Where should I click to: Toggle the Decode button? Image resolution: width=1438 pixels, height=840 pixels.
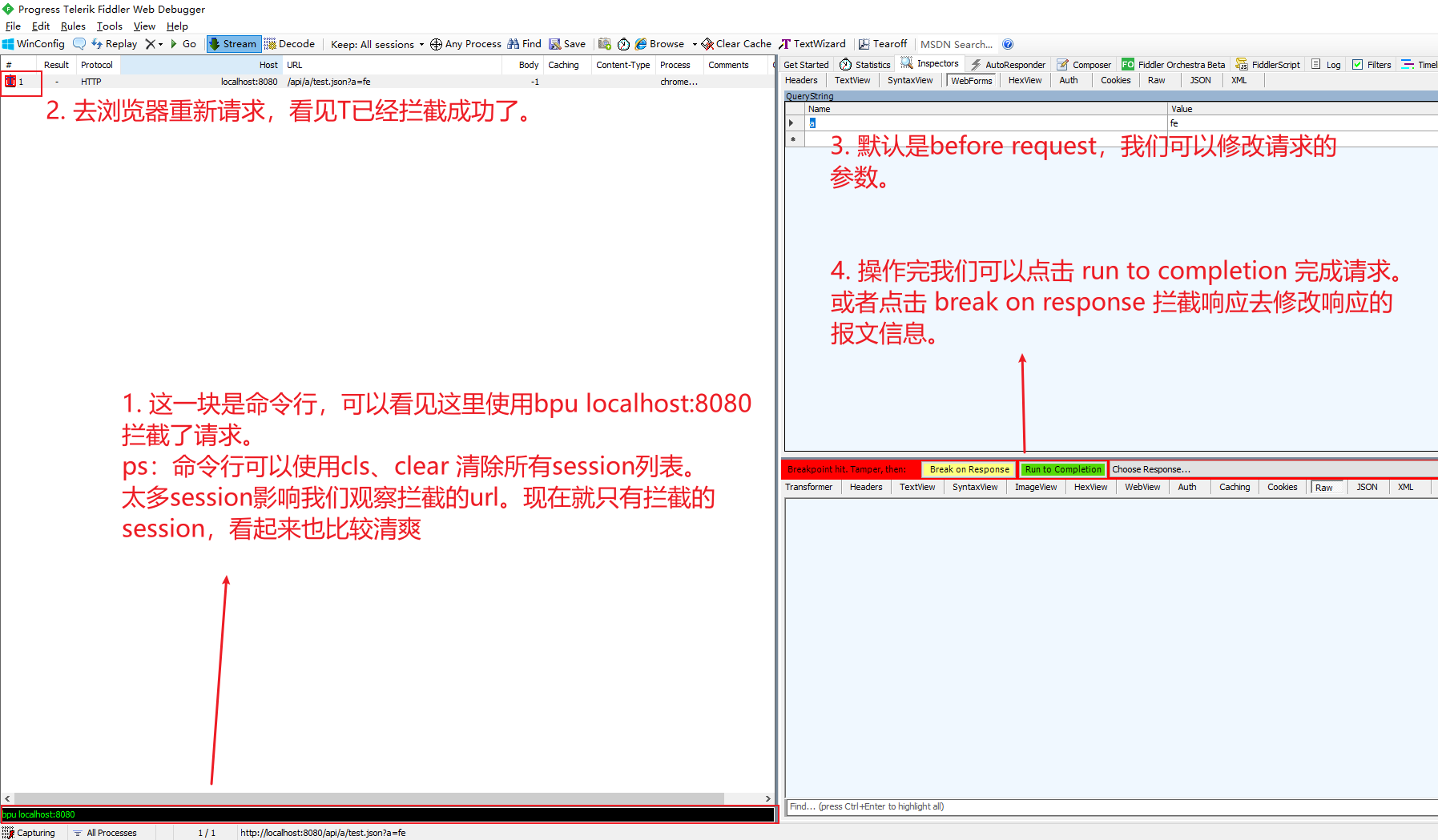coord(289,44)
